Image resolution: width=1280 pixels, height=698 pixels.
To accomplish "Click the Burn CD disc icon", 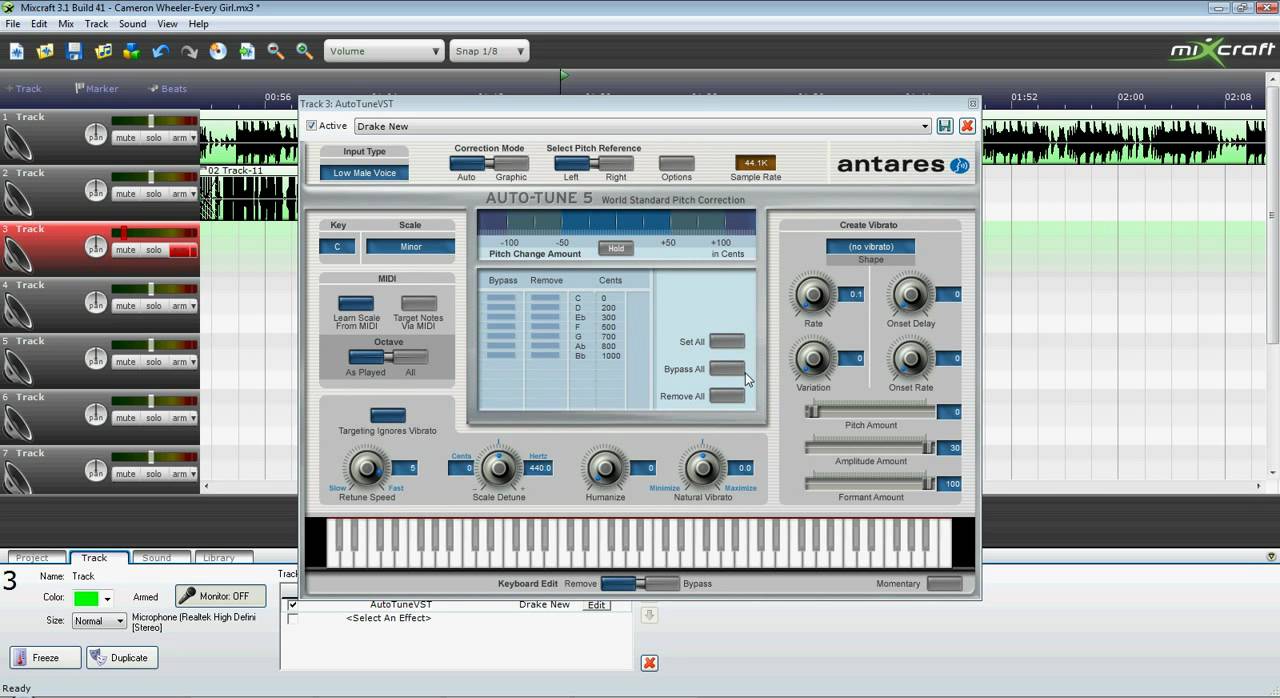I will [x=218, y=51].
